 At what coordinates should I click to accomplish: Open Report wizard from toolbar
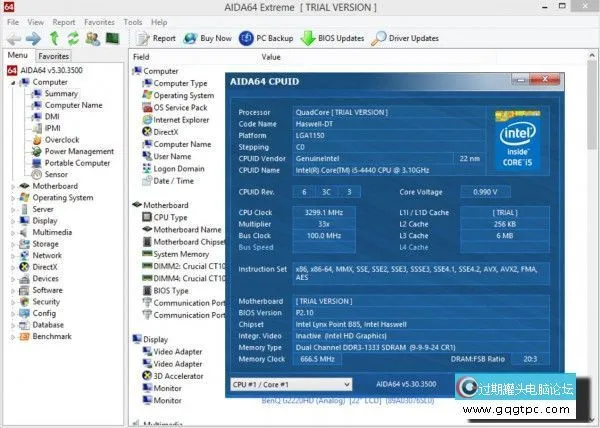155,39
